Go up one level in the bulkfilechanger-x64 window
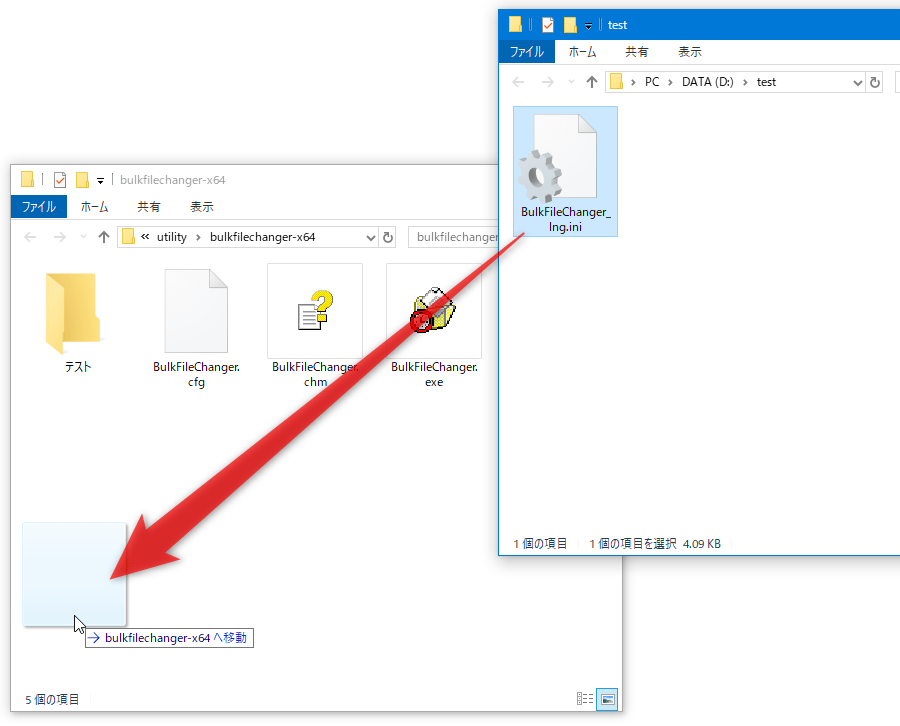 (104, 237)
